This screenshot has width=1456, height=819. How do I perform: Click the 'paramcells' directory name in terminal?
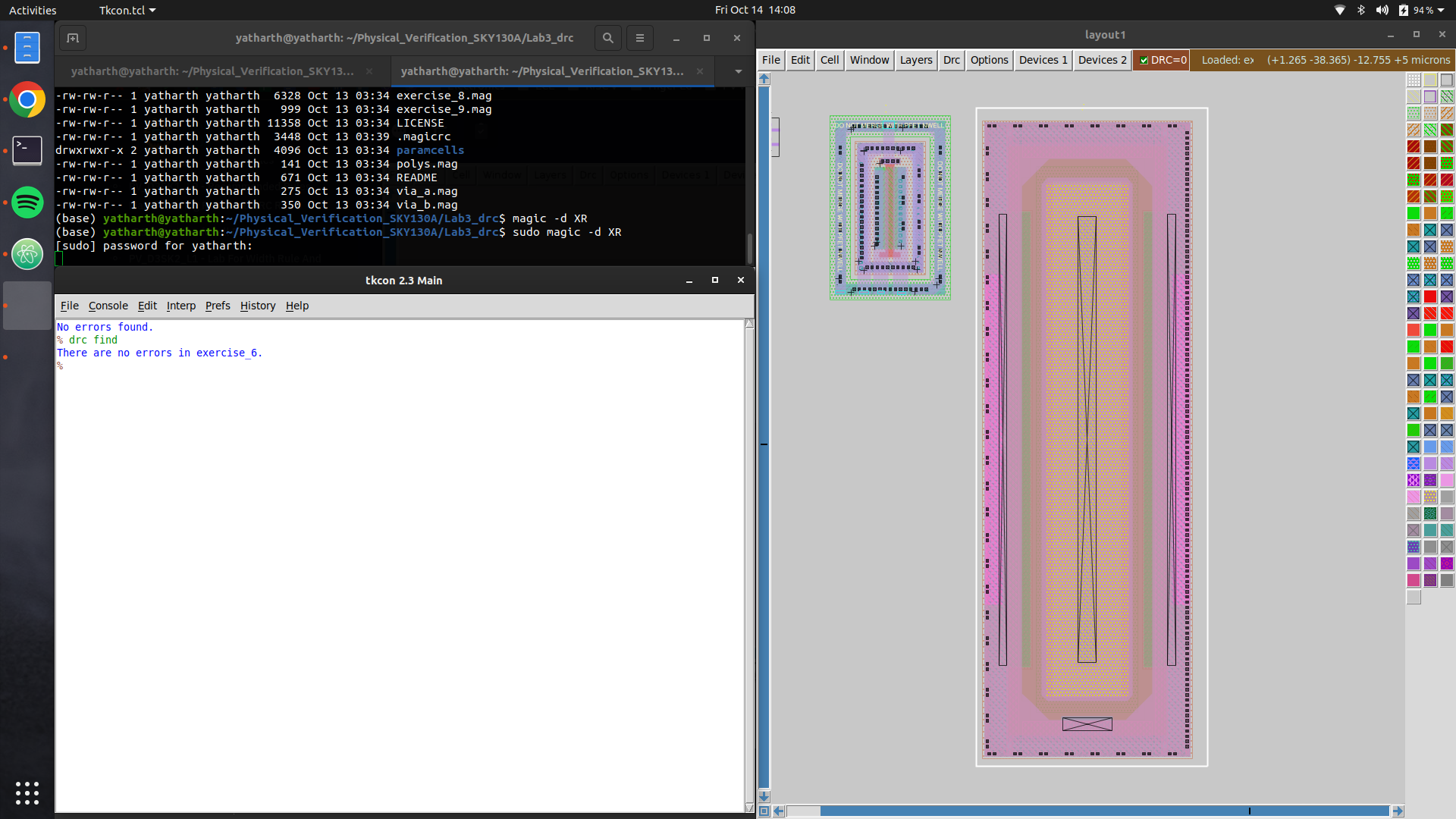click(430, 150)
